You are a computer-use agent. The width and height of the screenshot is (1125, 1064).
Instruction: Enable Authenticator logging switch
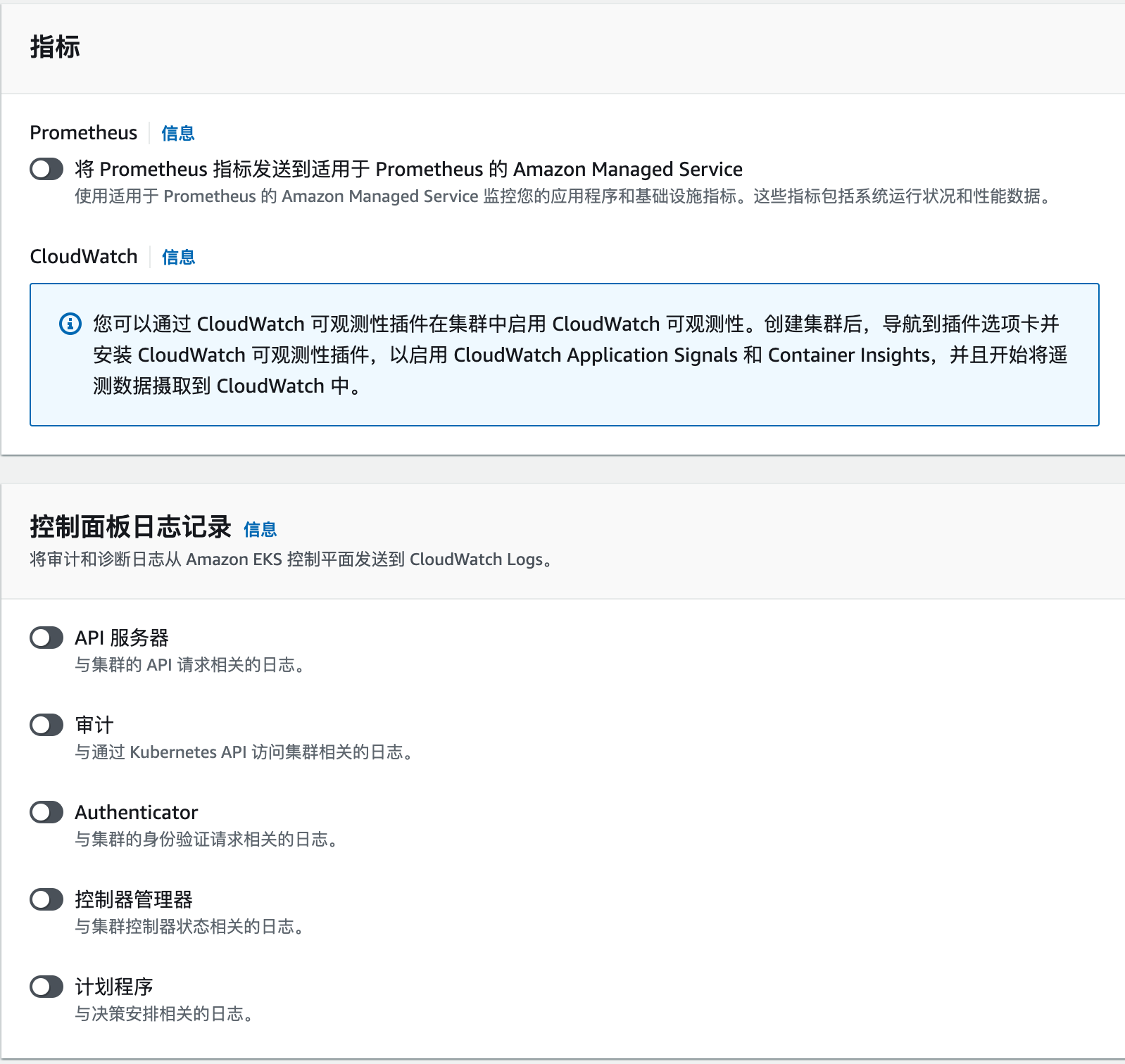pyautogui.click(x=46, y=812)
